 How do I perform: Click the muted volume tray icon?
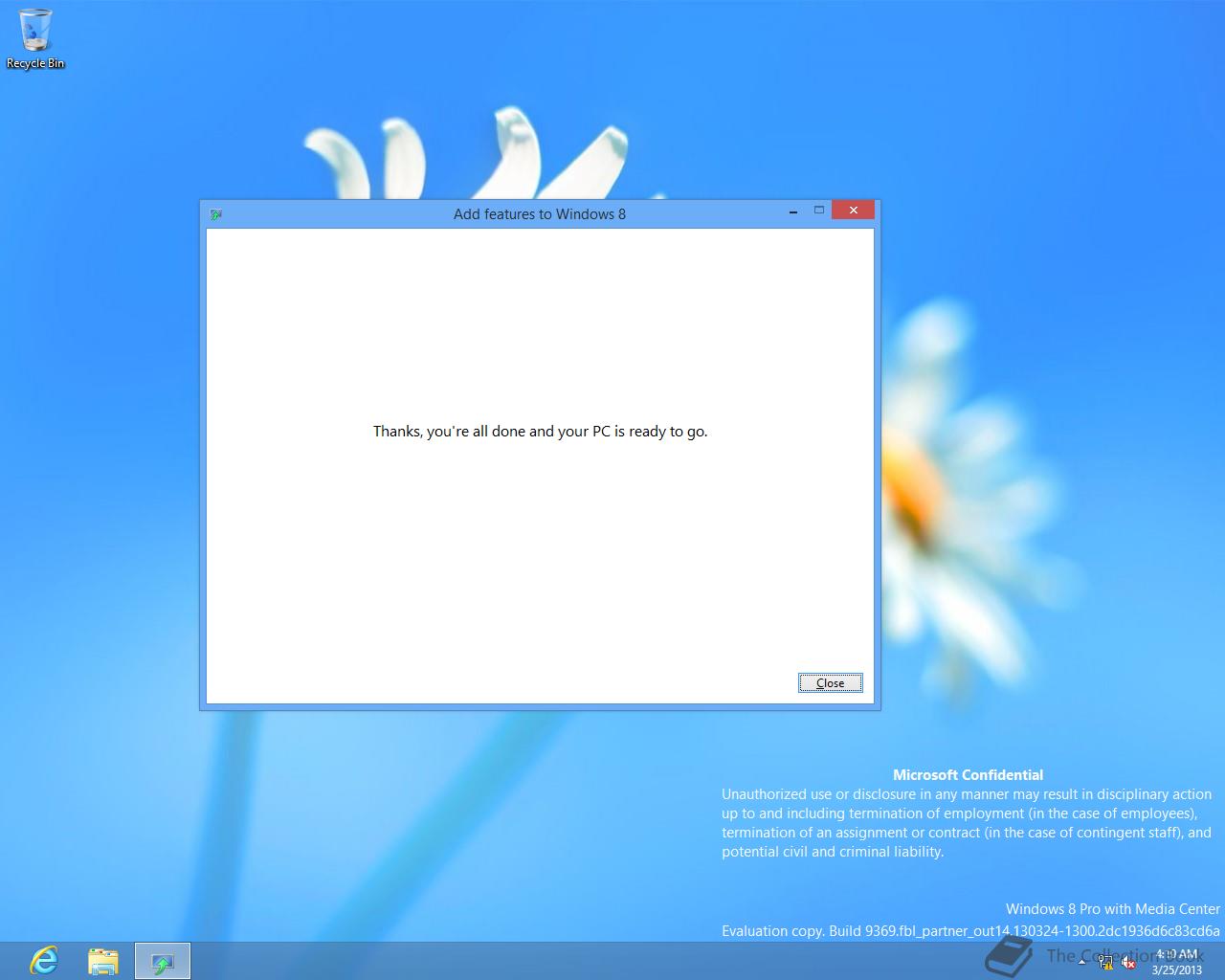pos(1128,962)
